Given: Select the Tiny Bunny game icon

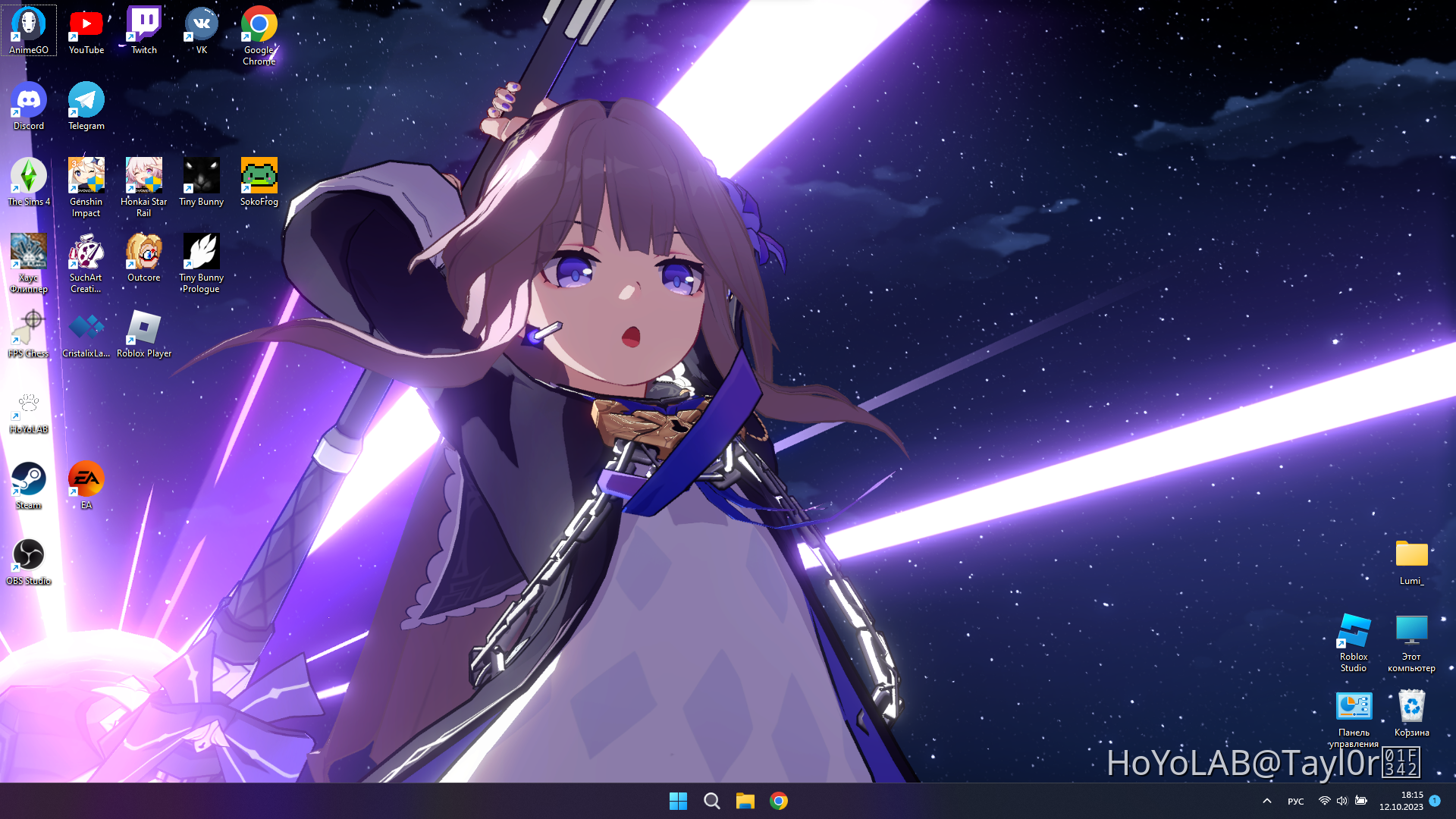Looking at the screenshot, I should pos(202,182).
